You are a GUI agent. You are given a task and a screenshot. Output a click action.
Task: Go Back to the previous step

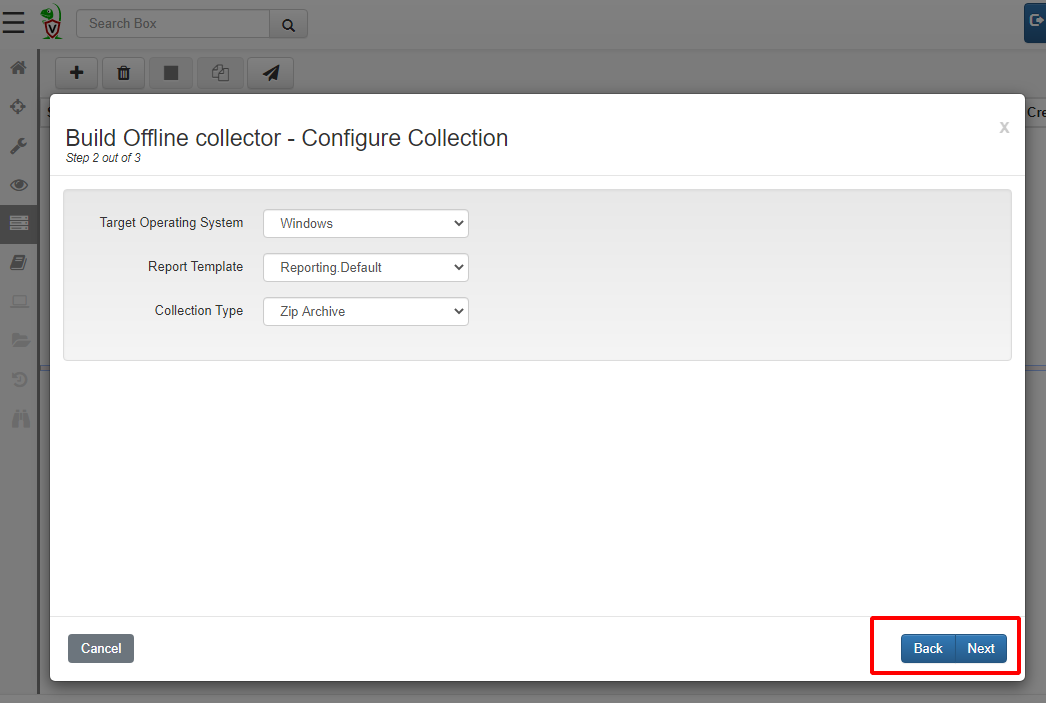(927, 649)
